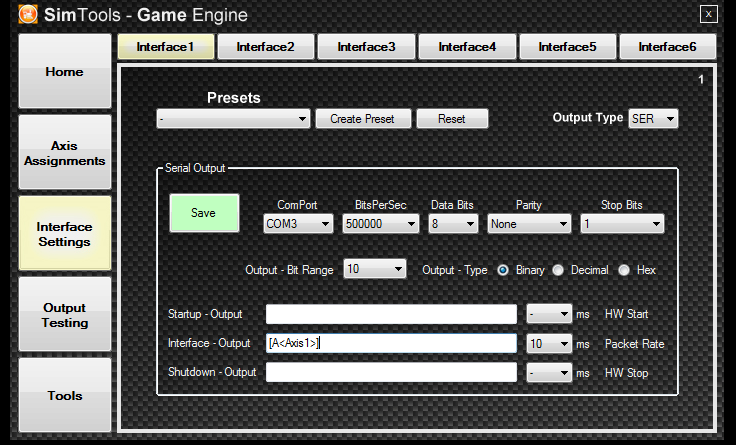This screenshot has height=445, width=736.
Task: Click the Shutdown - Output text field
Action: pyautogui.click(x=391, y=372)
